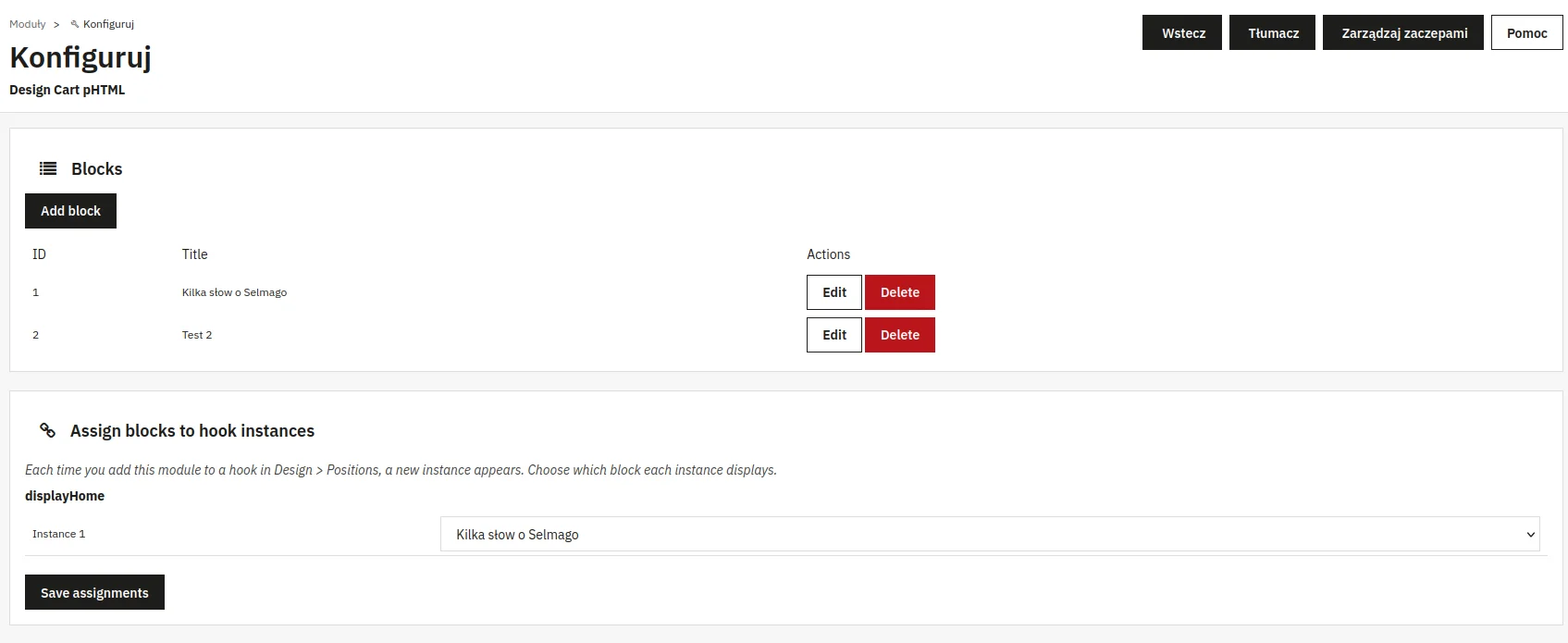This screenshot has height=643, width=1568.
Task: Click the 'Konfiguruj' page heading
Action: (x=80, y=57)
